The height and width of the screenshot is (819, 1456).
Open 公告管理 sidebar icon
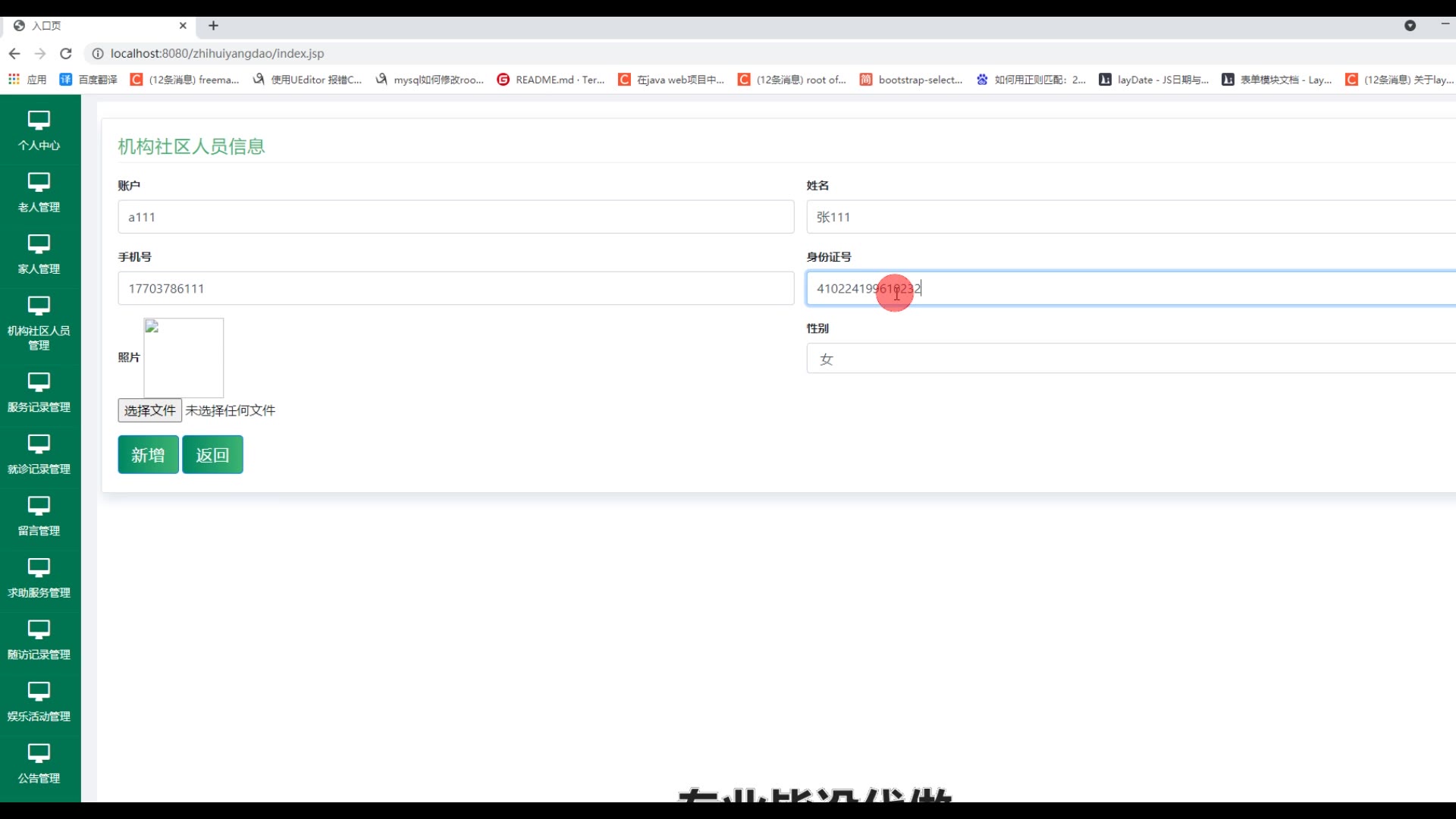(x=39, y=753)
